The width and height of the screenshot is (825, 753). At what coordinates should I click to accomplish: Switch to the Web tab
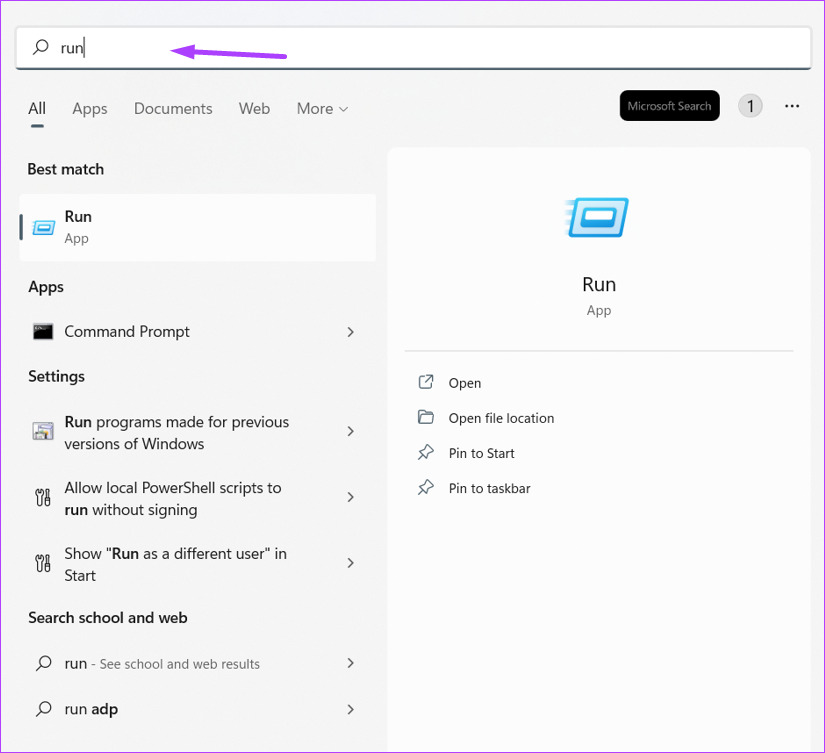(254, 108)
